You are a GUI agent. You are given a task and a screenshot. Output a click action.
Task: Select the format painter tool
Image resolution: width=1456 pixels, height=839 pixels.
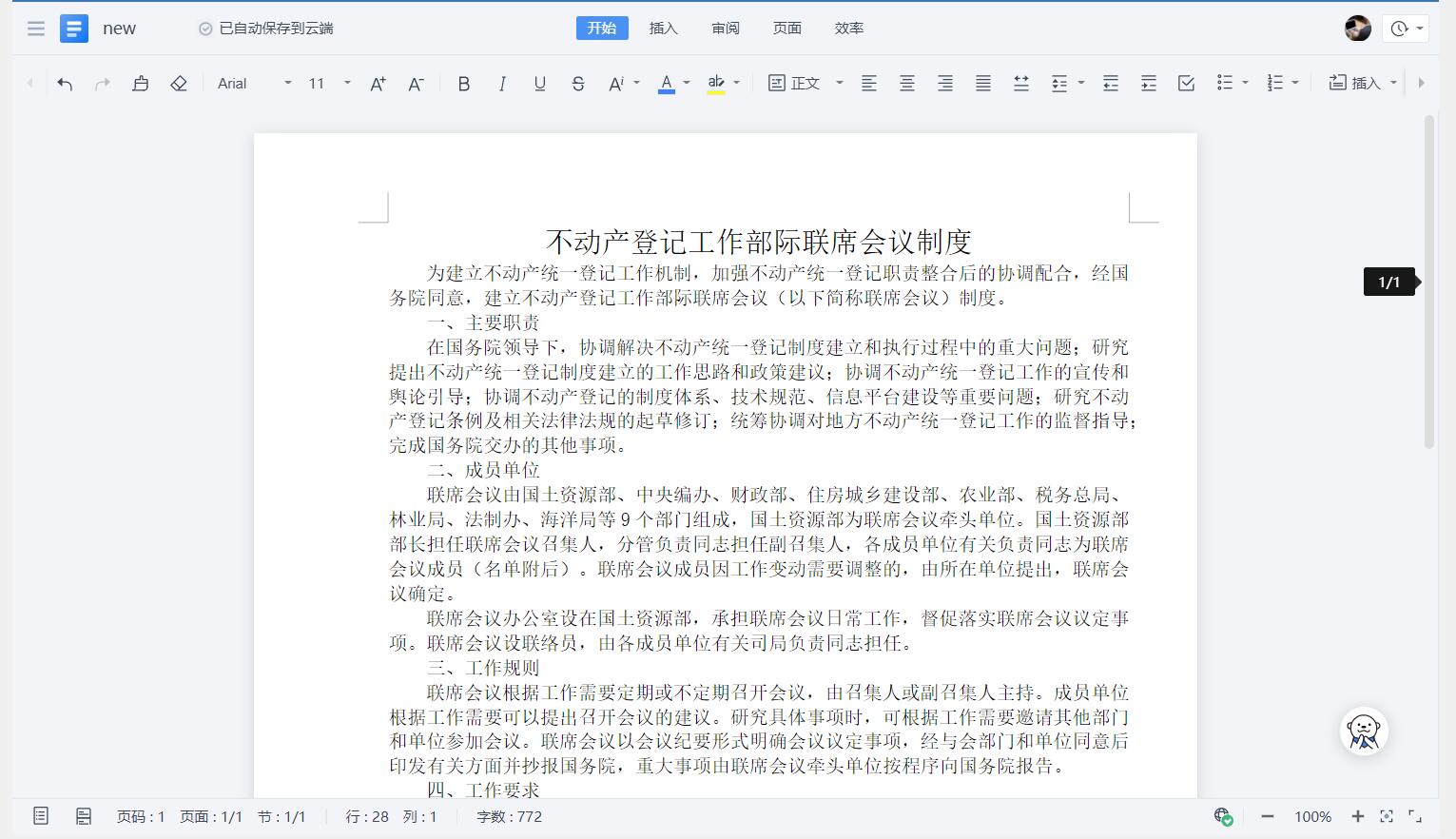pos(140,84)
